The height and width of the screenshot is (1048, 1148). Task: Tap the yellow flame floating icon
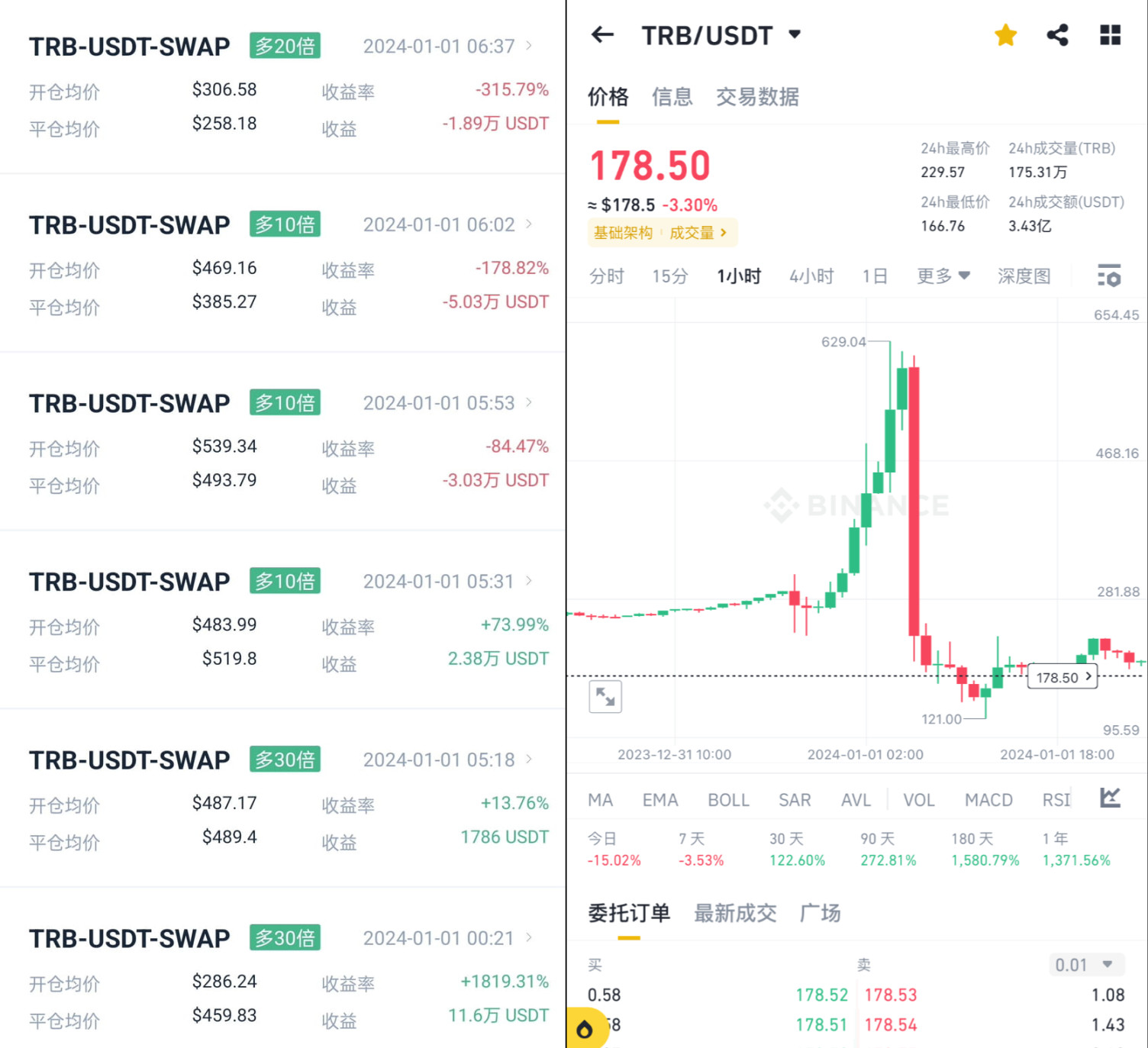click(x=585, y=1029)
